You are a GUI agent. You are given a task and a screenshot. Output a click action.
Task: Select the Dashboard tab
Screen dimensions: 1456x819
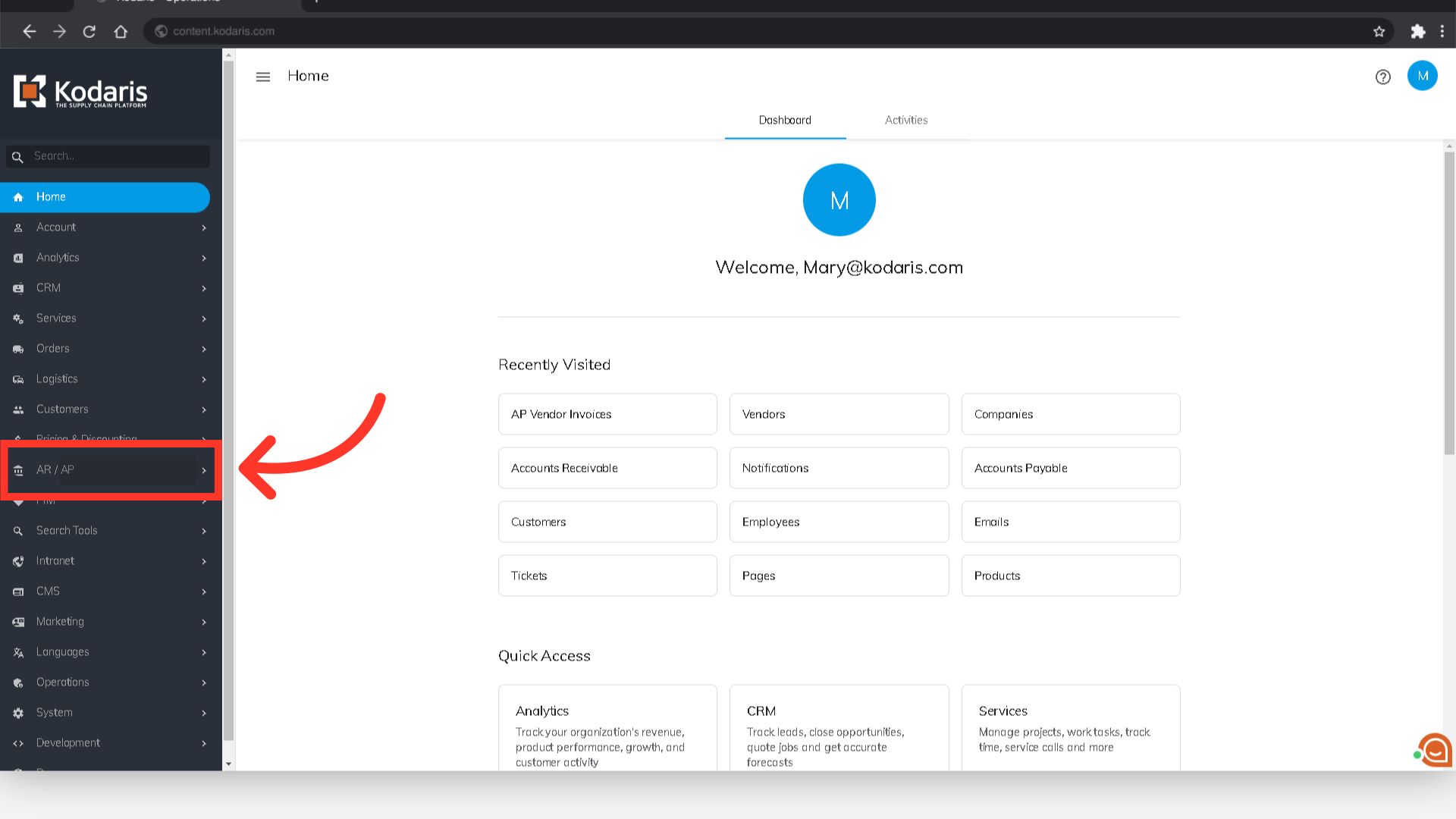785,120
